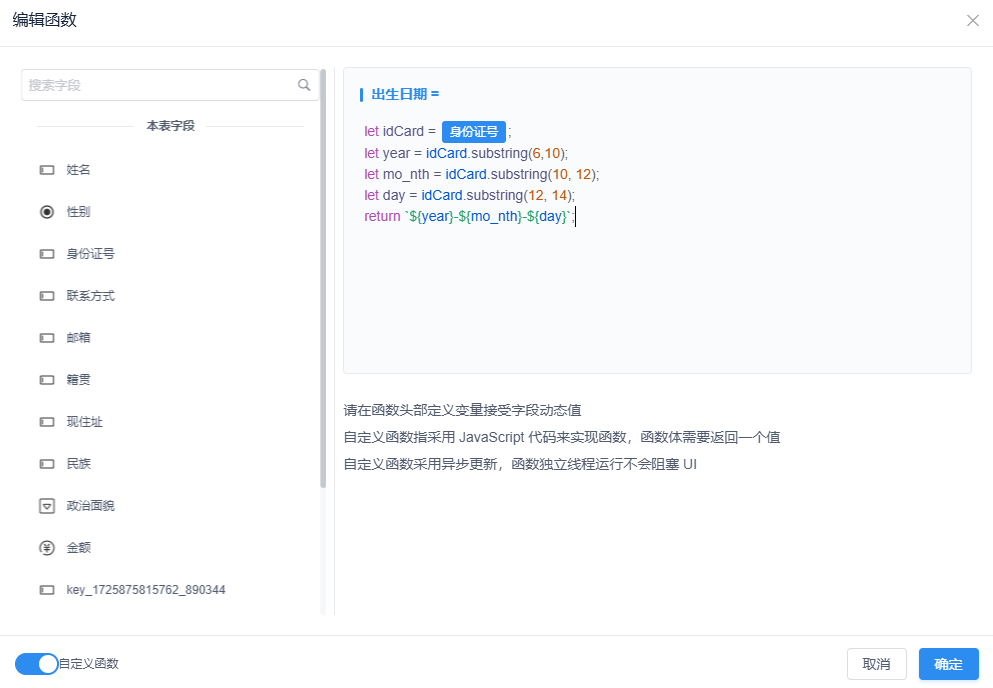Click the field icon beside 邮箱

46,338
